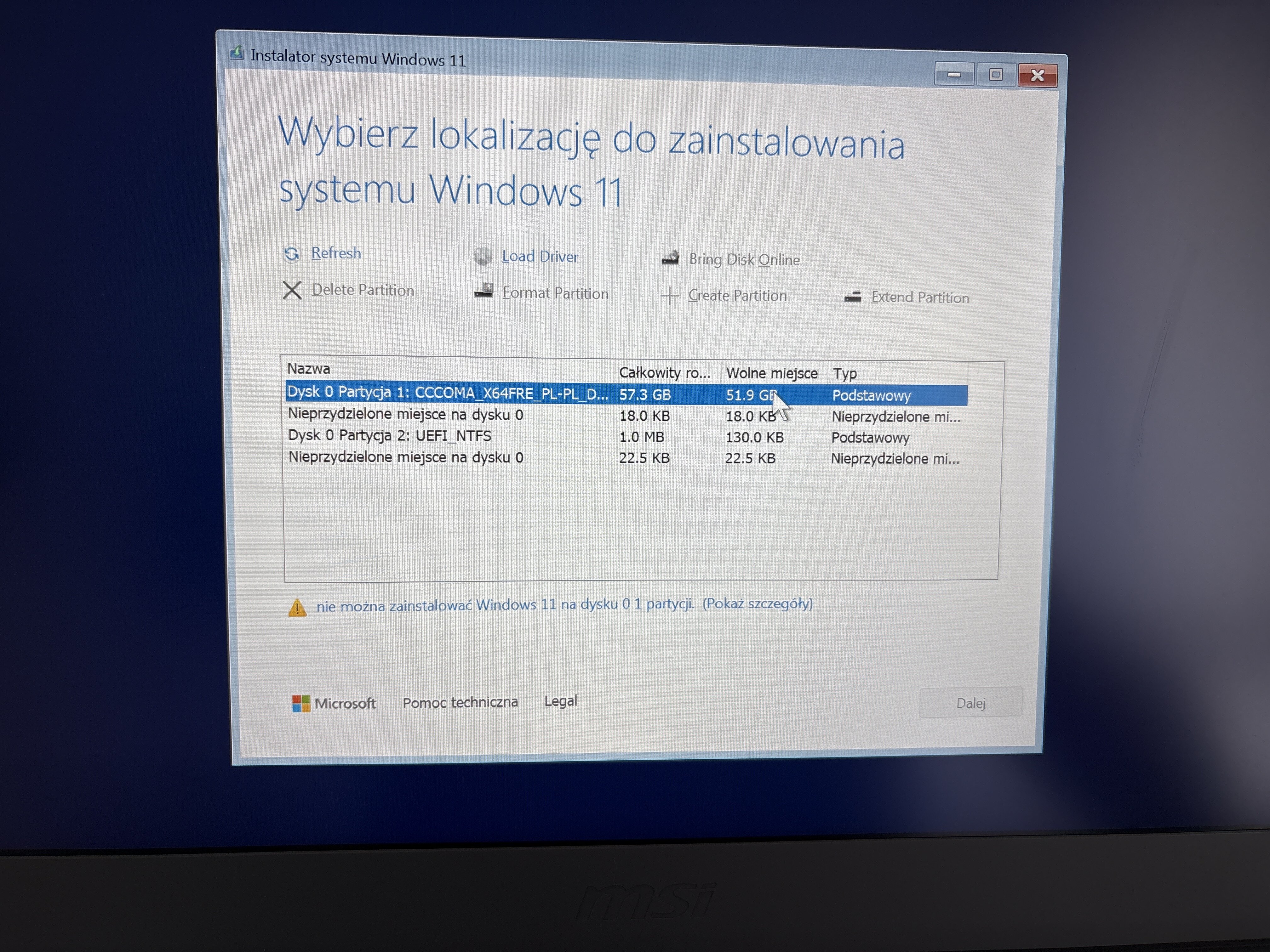Open the Load Driver link
The height and width of the screenshot is (952, 1270).
coord(540,257)
